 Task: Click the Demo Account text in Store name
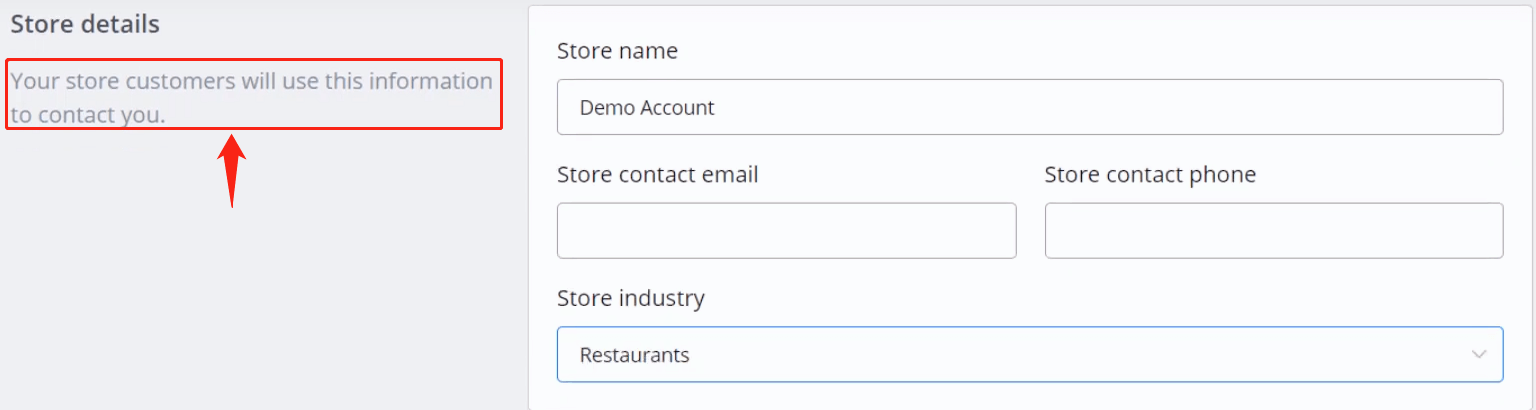pos(647,107)
